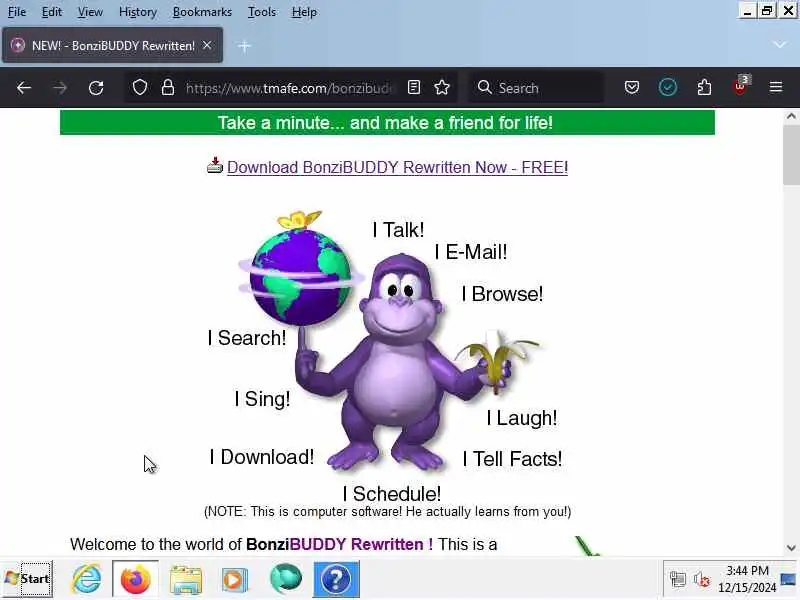800x600 pixels.
Task: Click the 'I Download!' text
Action: point(262,457)
